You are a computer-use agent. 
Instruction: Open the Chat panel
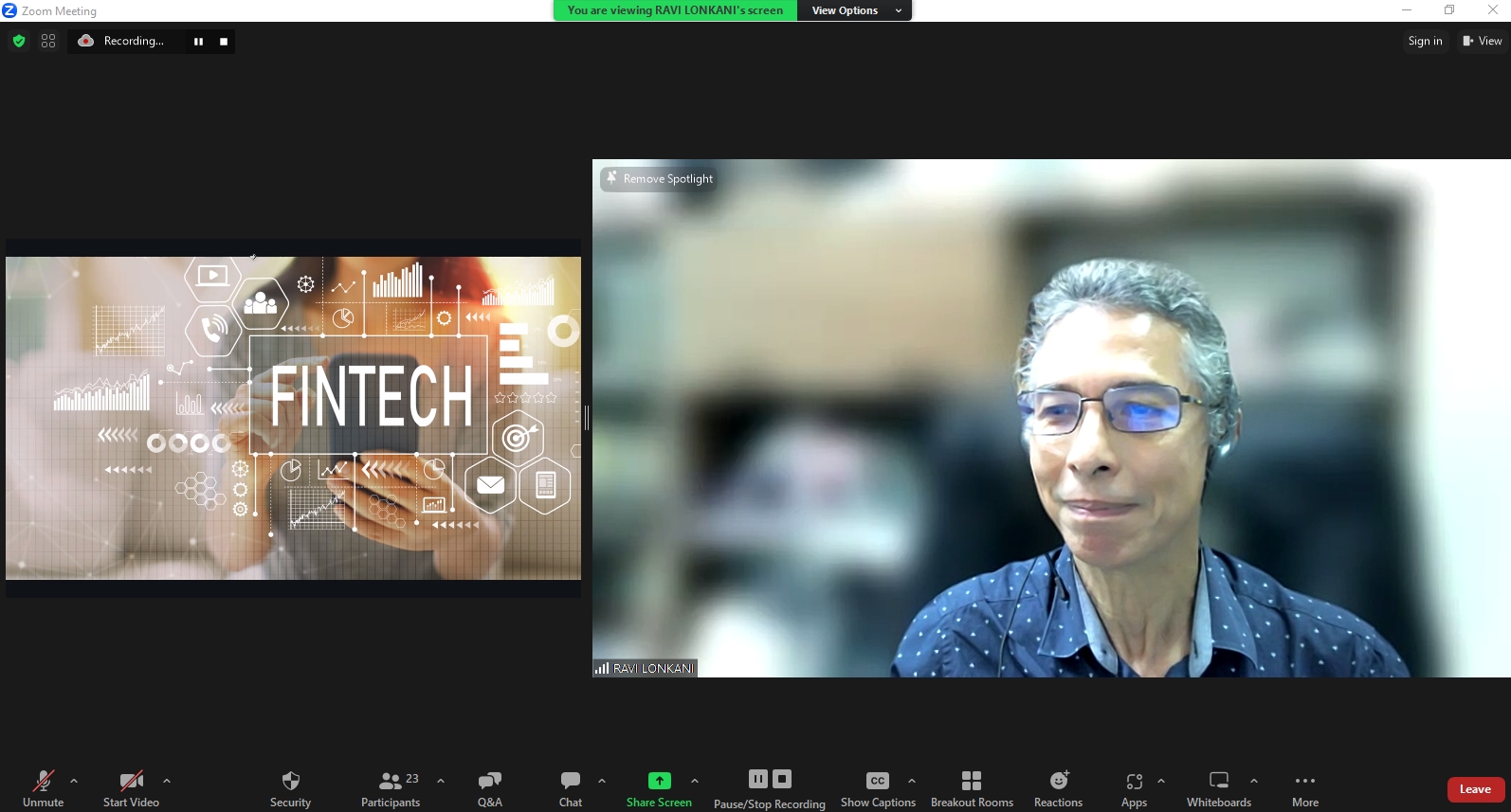tap(571, 788)
